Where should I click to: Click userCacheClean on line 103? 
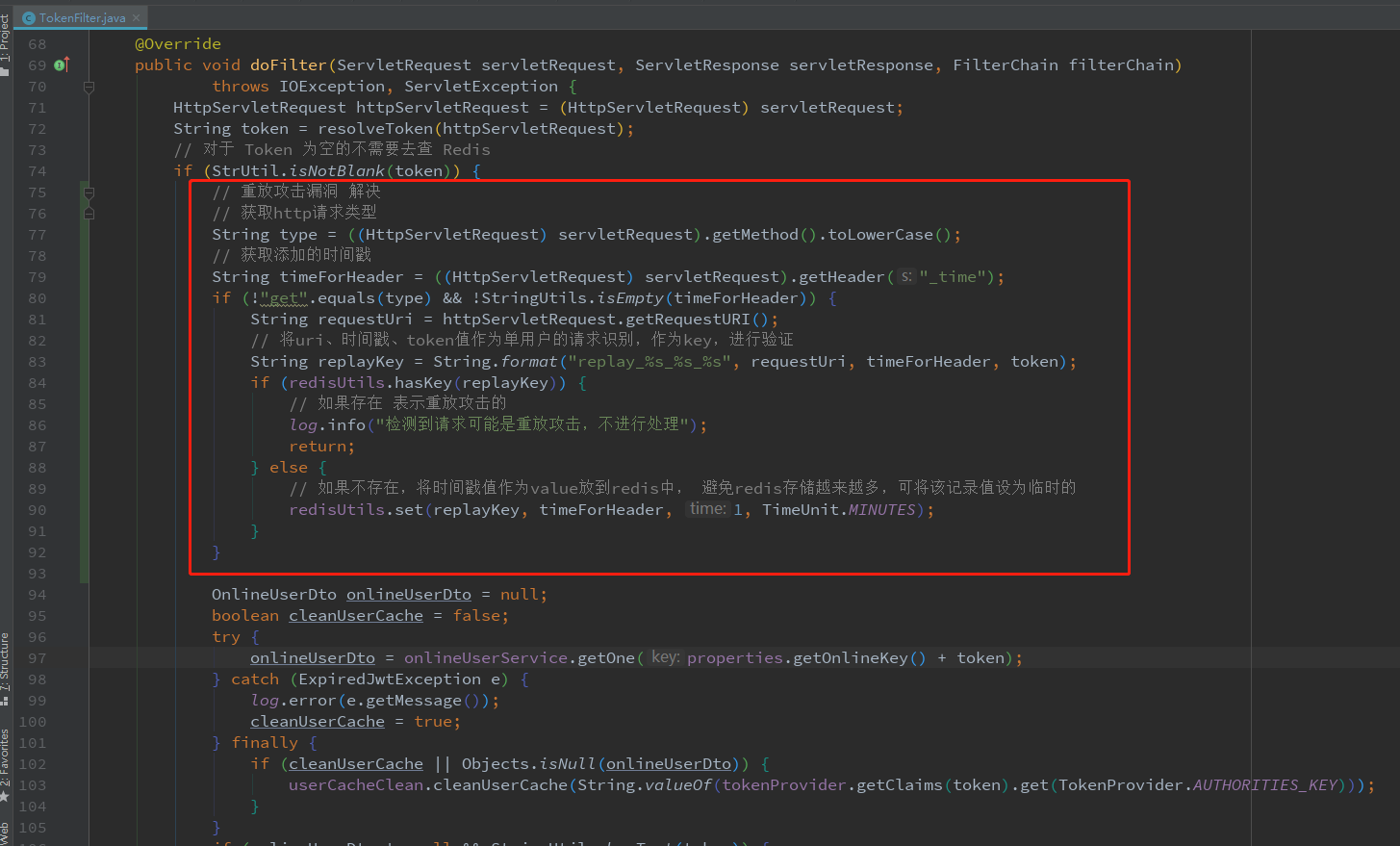[x=356, y=785]
